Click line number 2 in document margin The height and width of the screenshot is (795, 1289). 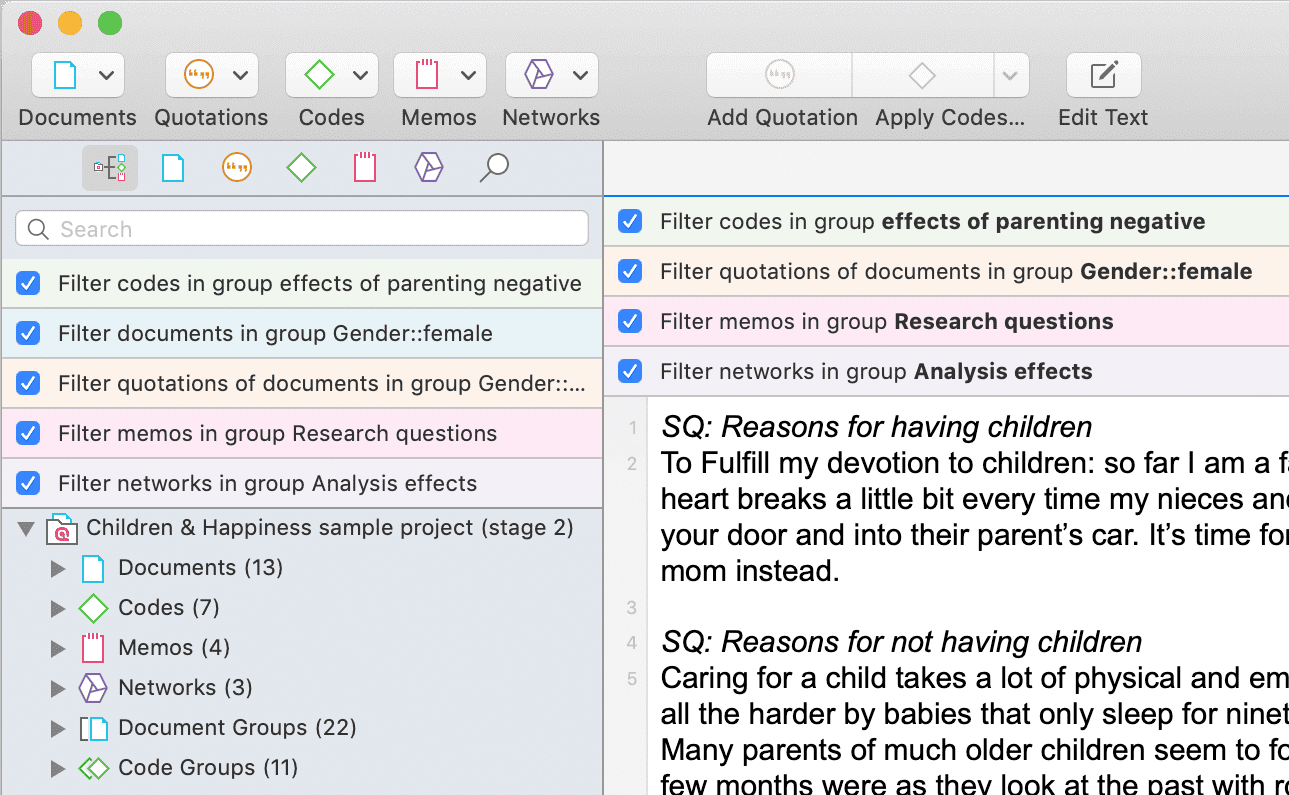[631, 463]
